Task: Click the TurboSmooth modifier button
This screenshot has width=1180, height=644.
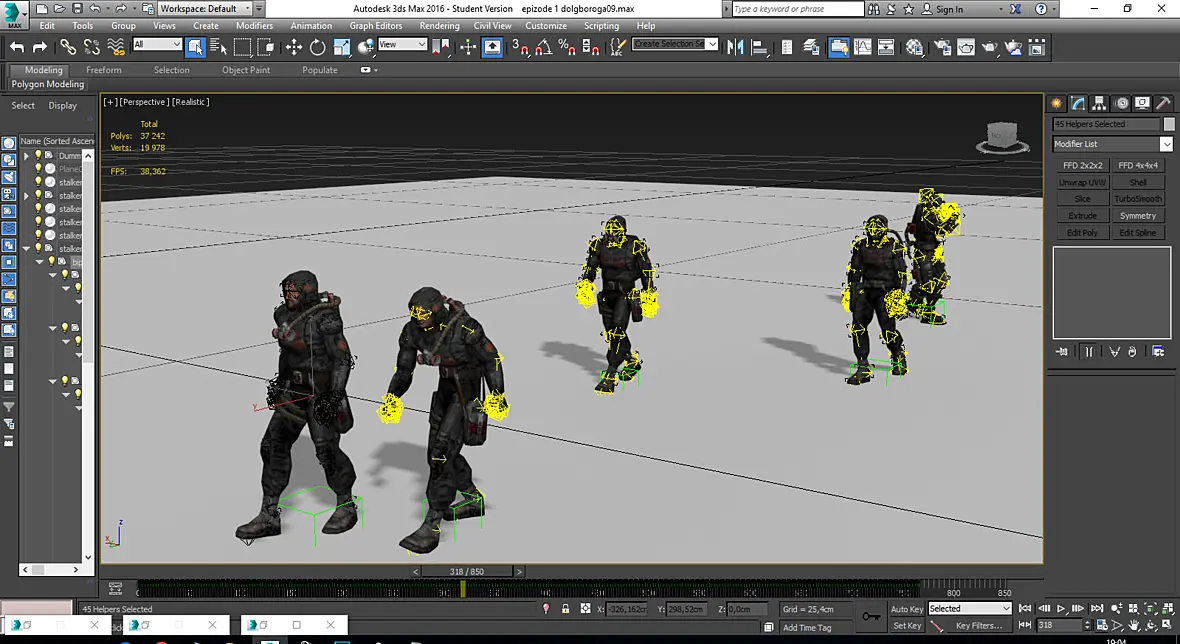Action: coord(1138,199)
